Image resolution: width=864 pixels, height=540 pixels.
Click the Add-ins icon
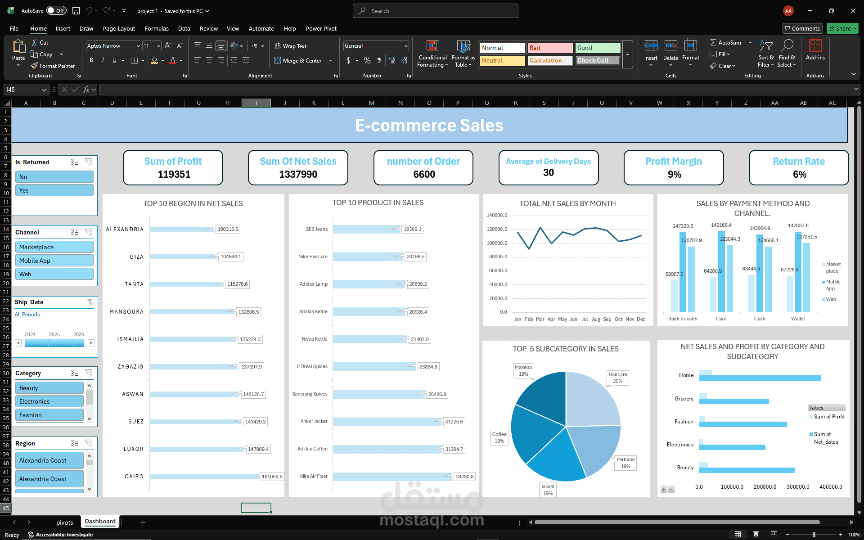(815, 46)
